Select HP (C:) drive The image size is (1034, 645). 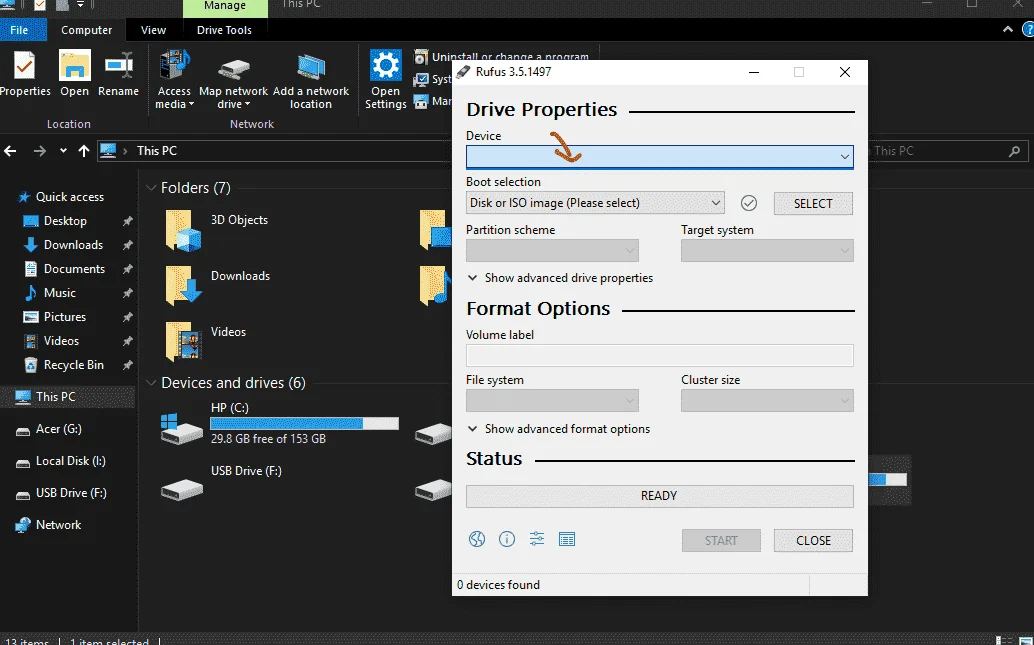[x=280, y=423]
